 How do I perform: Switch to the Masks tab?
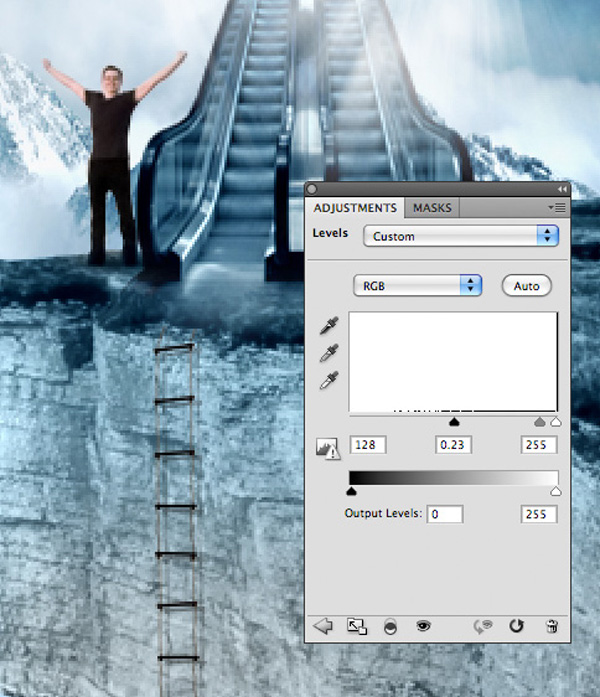[x=432, y=208]
